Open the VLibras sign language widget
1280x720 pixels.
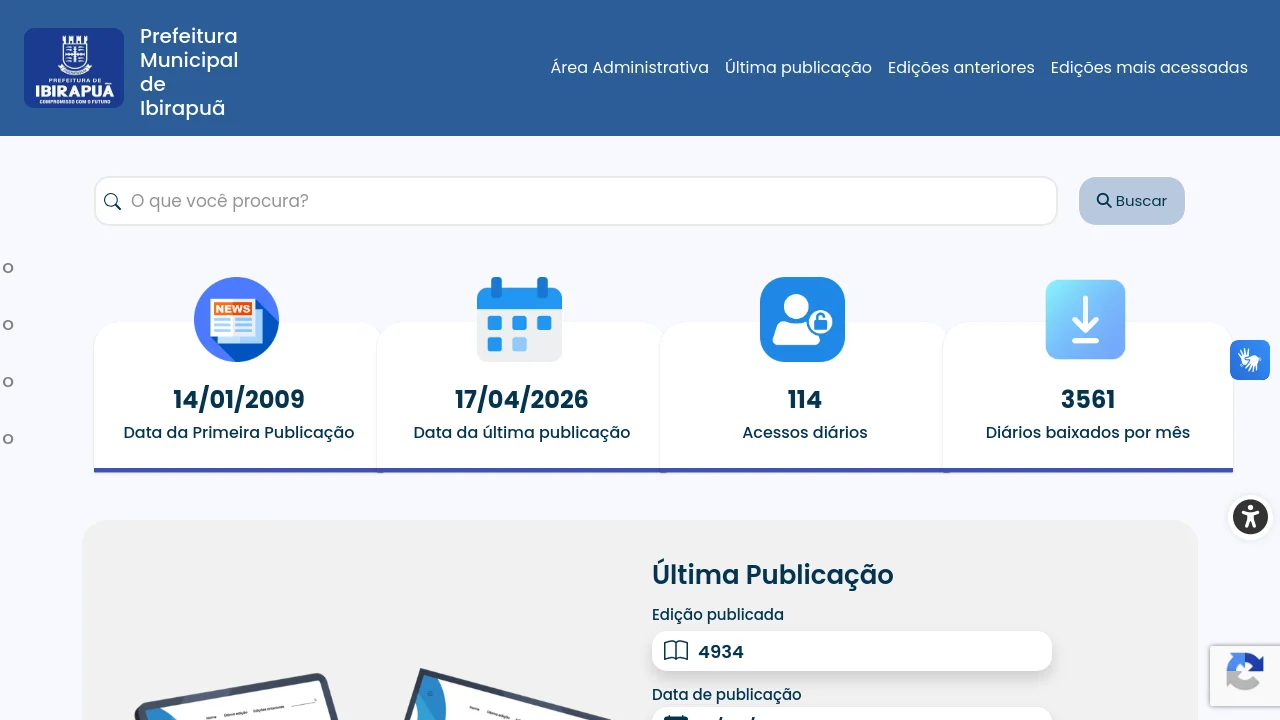[x=1249, y=360]
